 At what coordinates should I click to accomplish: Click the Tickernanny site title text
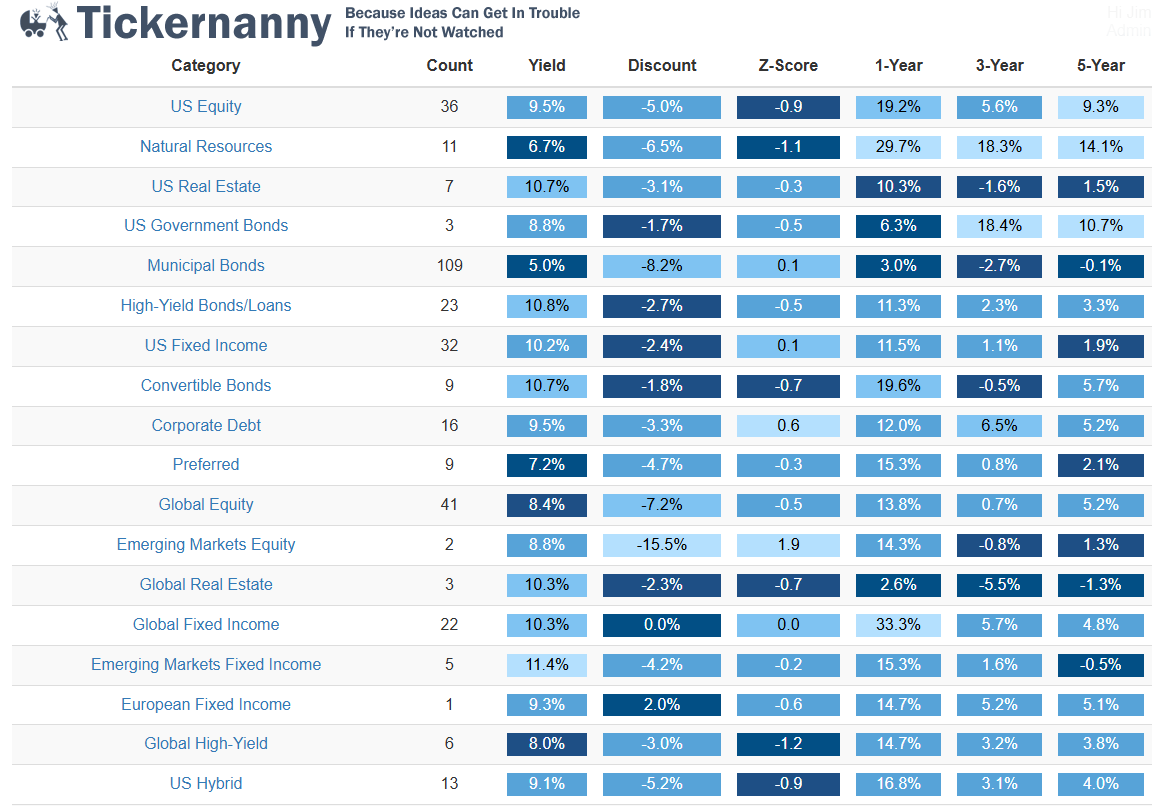click(x=203, y=24)
